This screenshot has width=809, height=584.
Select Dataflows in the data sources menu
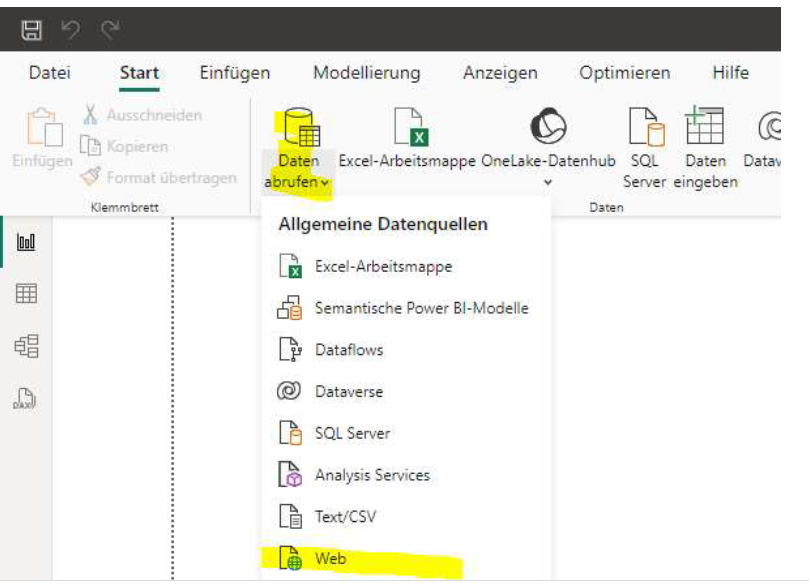point(406,350)
